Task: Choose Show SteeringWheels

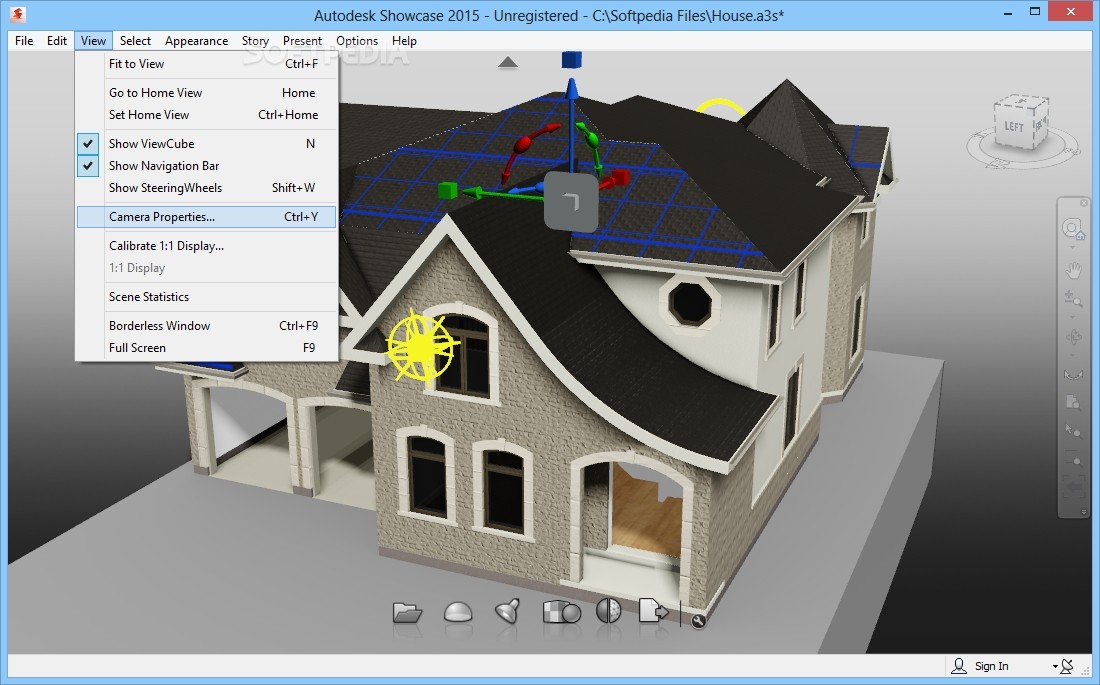Action: pos(206,187)
